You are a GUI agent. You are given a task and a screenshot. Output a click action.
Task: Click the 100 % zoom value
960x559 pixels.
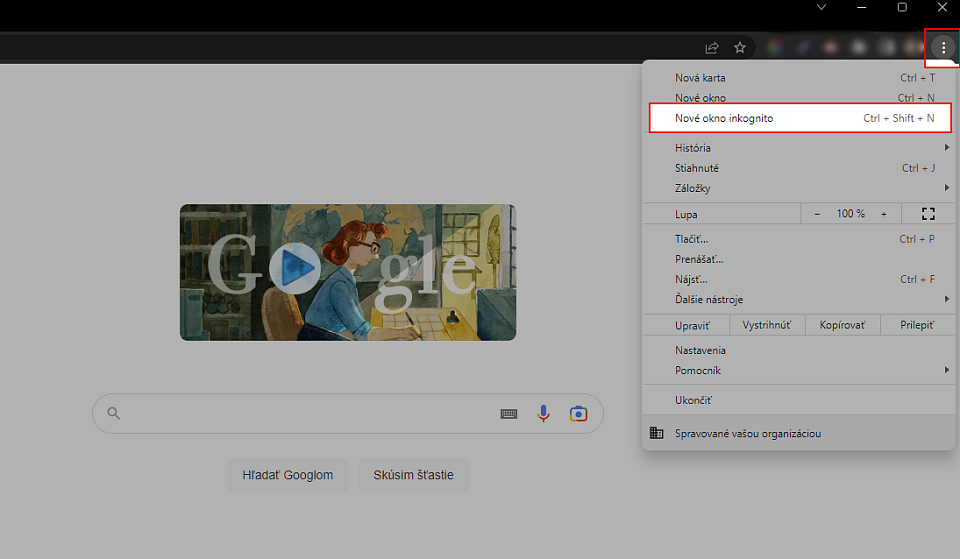tap(850, 214)
